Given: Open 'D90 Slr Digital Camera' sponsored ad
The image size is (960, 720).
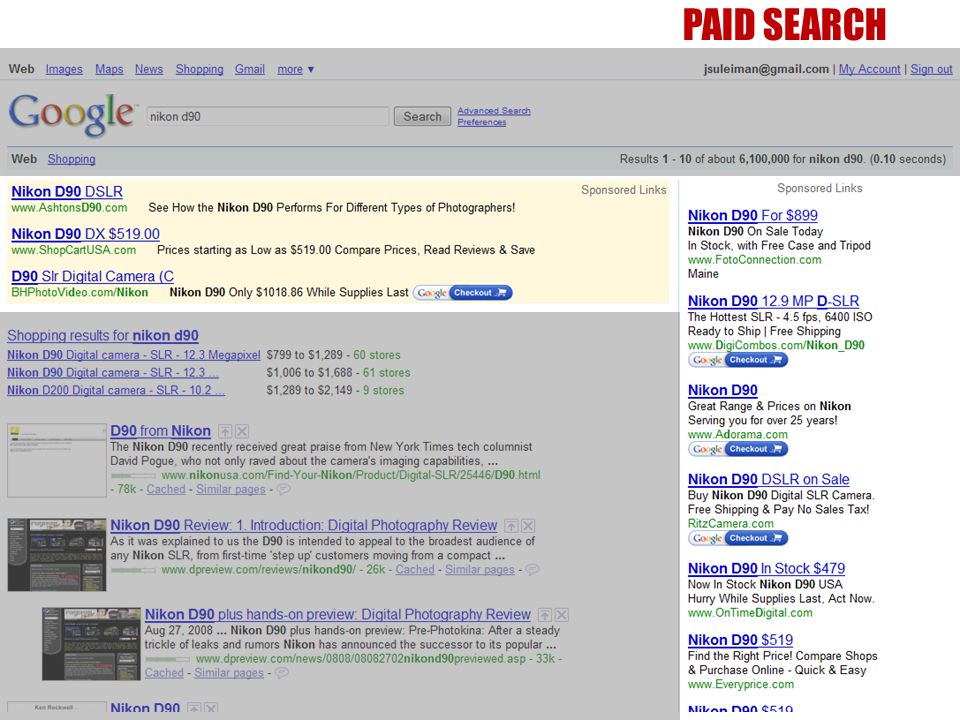Looking at the screenshot, I should point(92,276).
